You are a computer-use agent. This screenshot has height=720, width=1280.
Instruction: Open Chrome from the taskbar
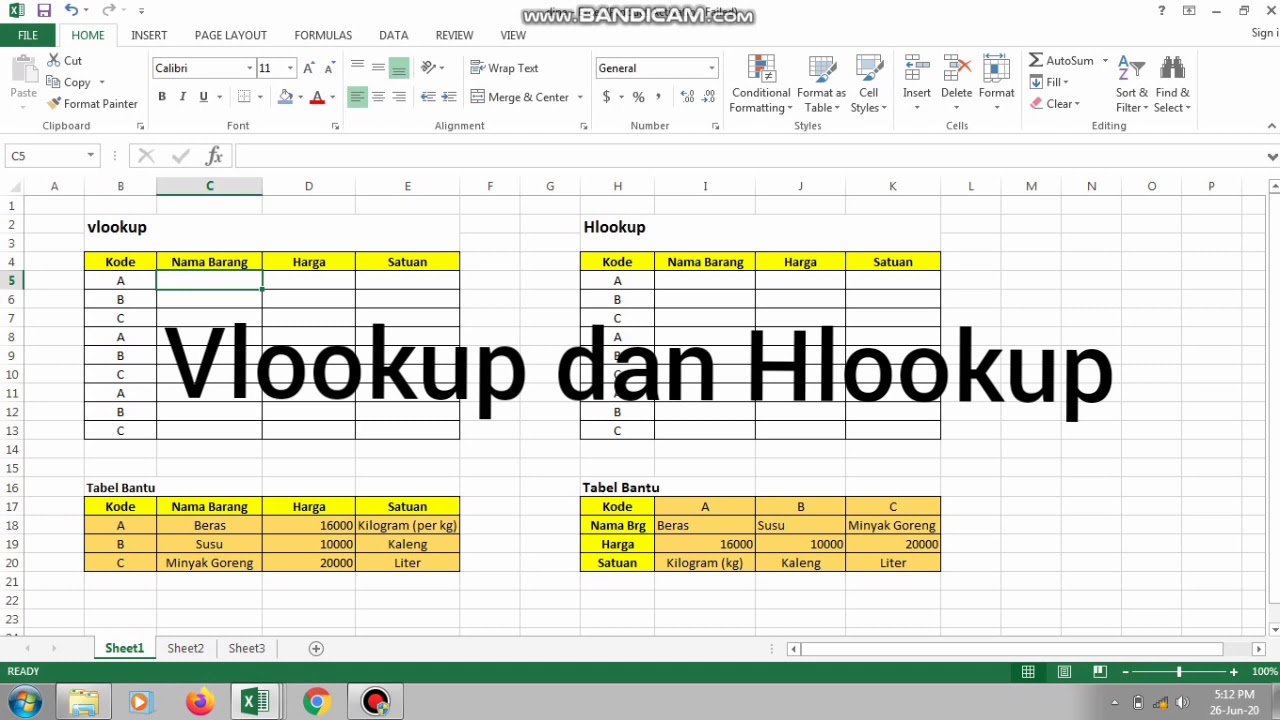tap(316, 701)
